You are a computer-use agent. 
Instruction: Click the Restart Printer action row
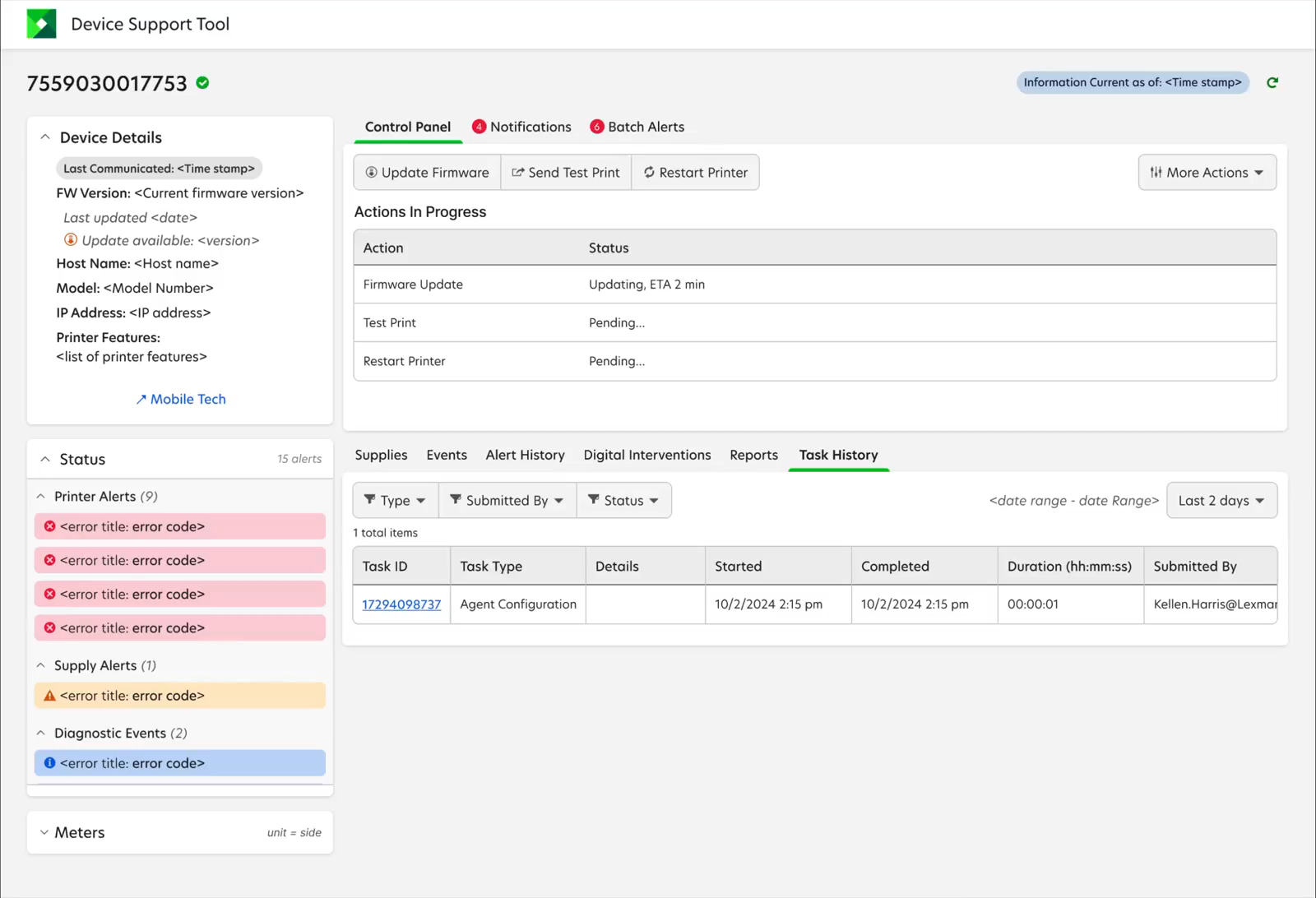click(x=815, y=361)
